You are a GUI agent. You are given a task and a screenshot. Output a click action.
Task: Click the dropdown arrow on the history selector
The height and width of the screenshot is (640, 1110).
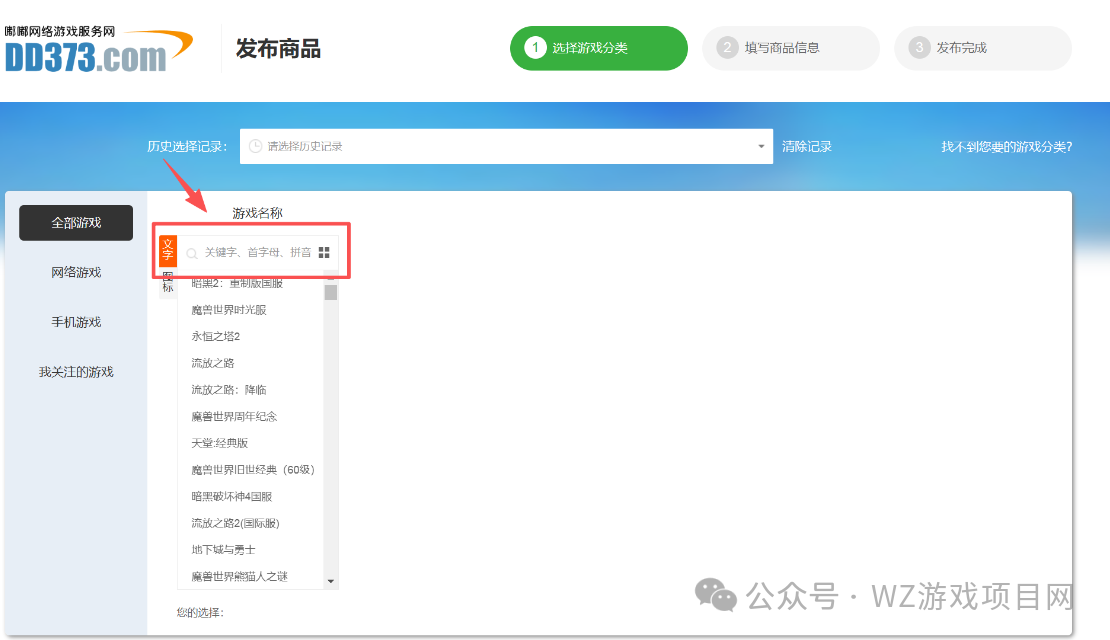tap(759, 146)
